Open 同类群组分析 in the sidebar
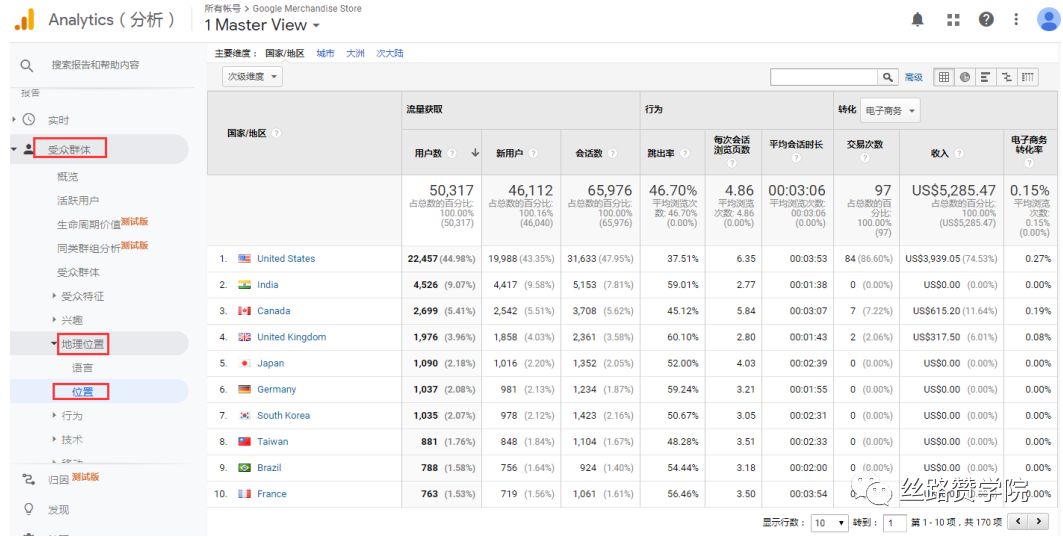1063x537 pixels. tap(89, 247)
